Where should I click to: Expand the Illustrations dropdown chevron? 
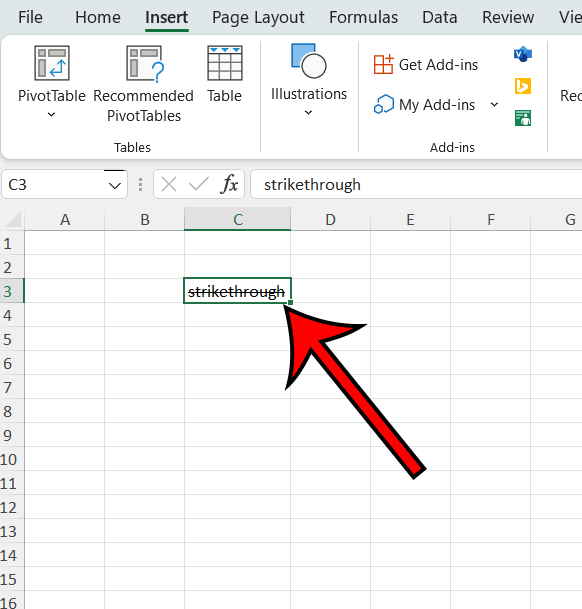(308, 113)
